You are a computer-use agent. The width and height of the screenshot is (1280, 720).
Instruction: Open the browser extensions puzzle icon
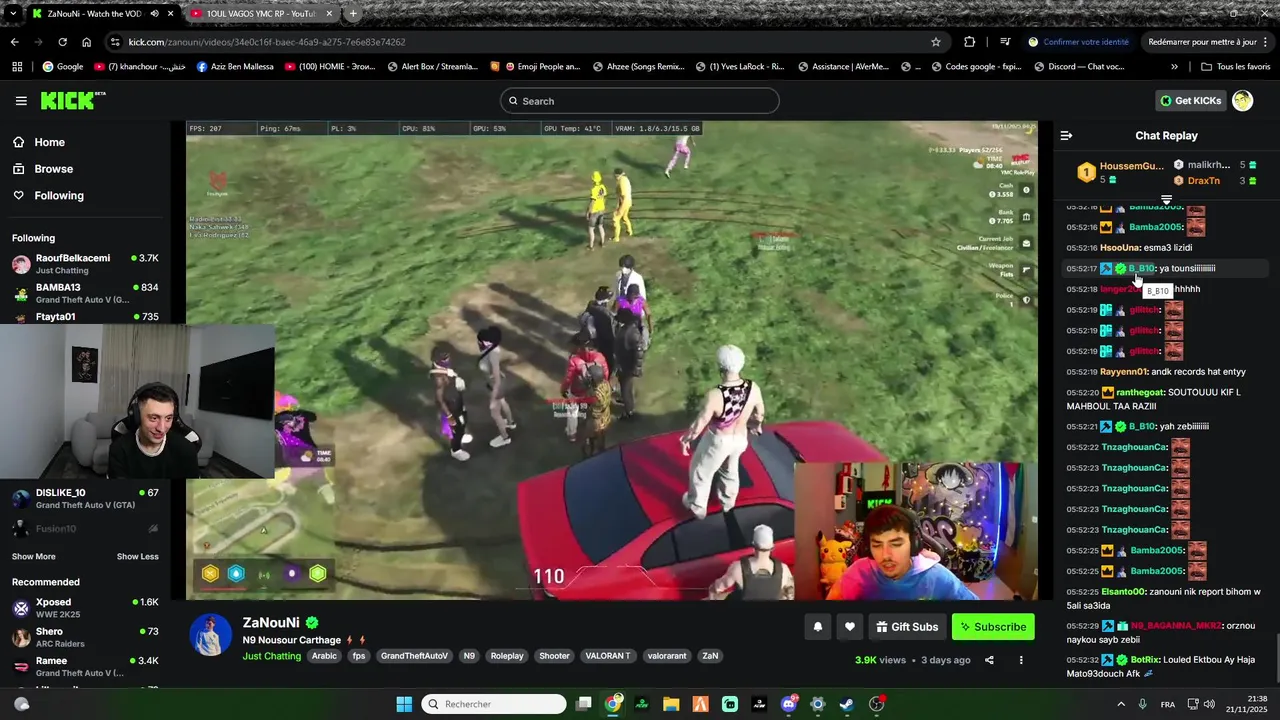click(x=969, y=42)
